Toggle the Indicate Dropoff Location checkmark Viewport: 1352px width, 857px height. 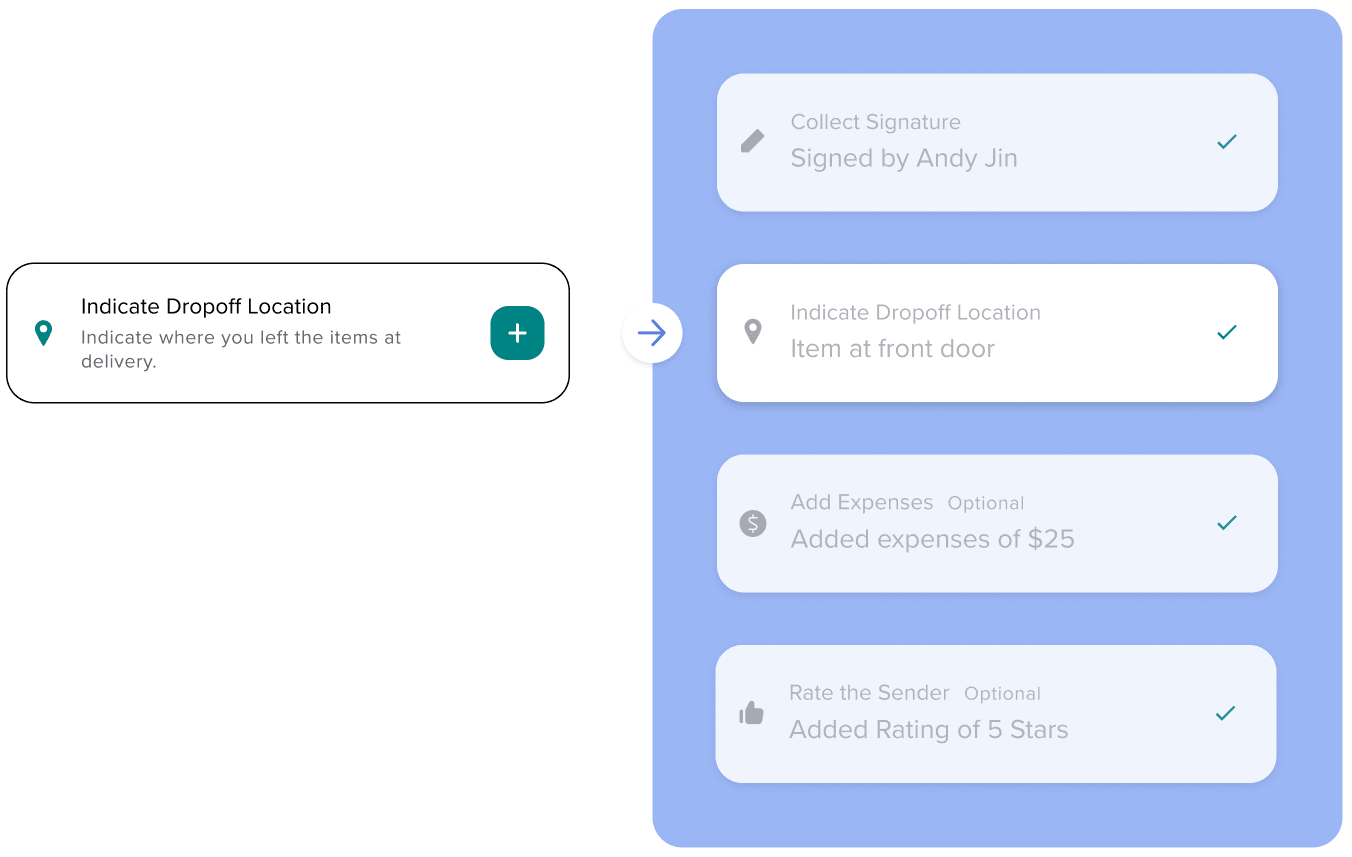[1227, 332]
